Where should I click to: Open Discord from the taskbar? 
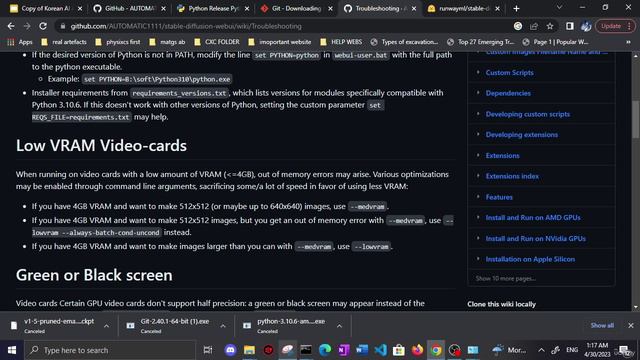click(231, 350)
